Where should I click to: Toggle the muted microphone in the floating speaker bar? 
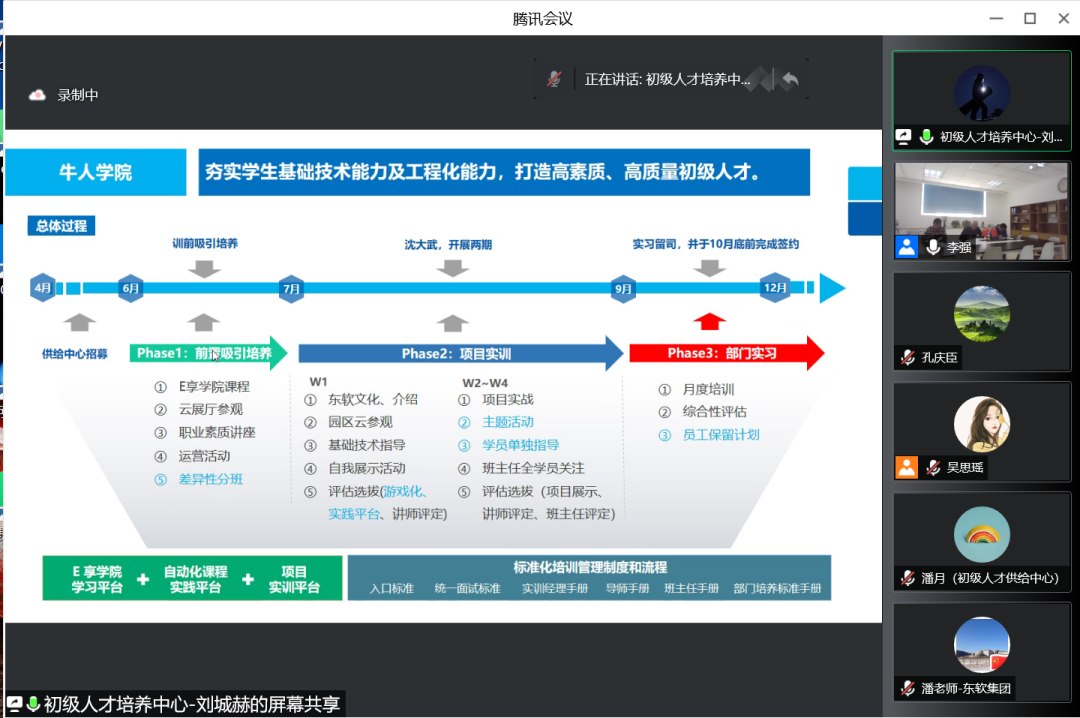point(554,79)
